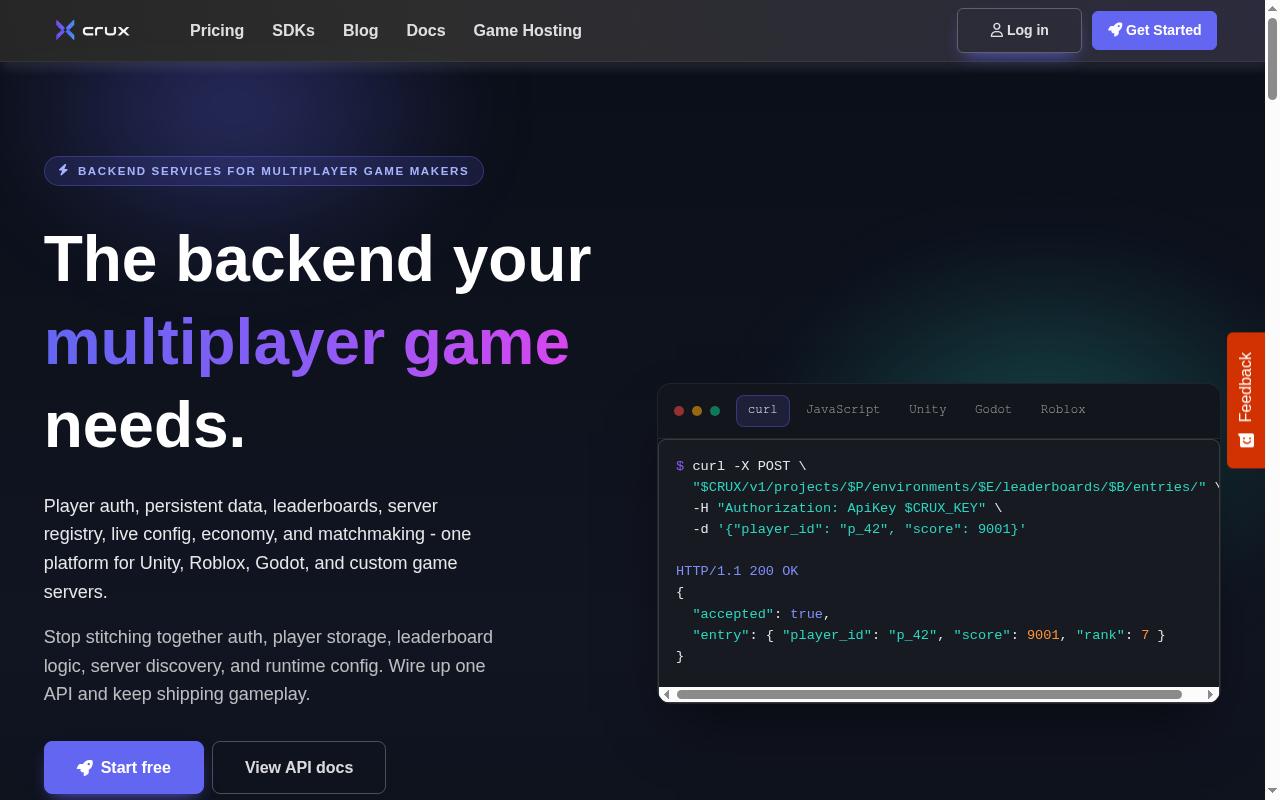Click the code panel horizontal scrollbar thumb
The image size is (1280, 800).
(x=929, y=694)
